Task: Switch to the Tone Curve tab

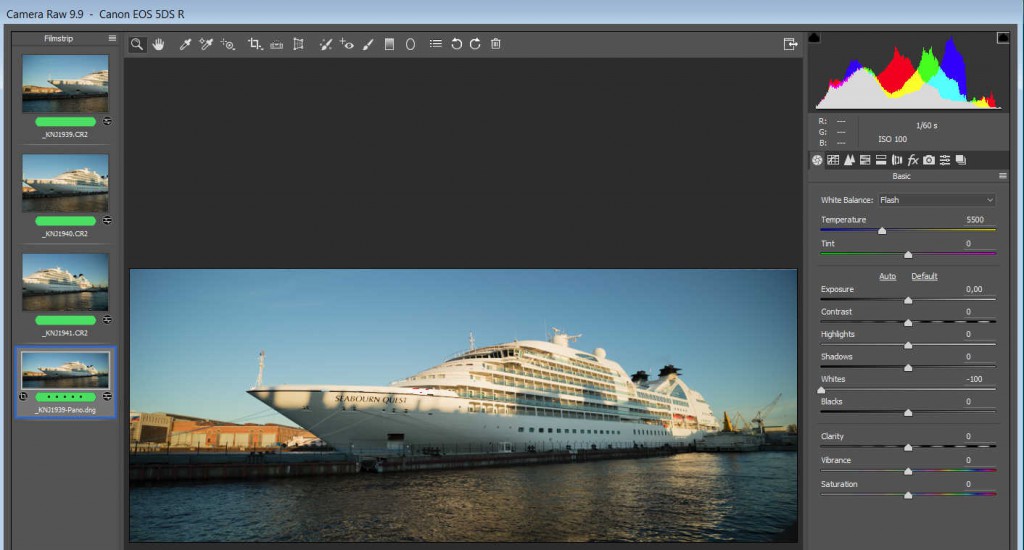Action: 833,160
